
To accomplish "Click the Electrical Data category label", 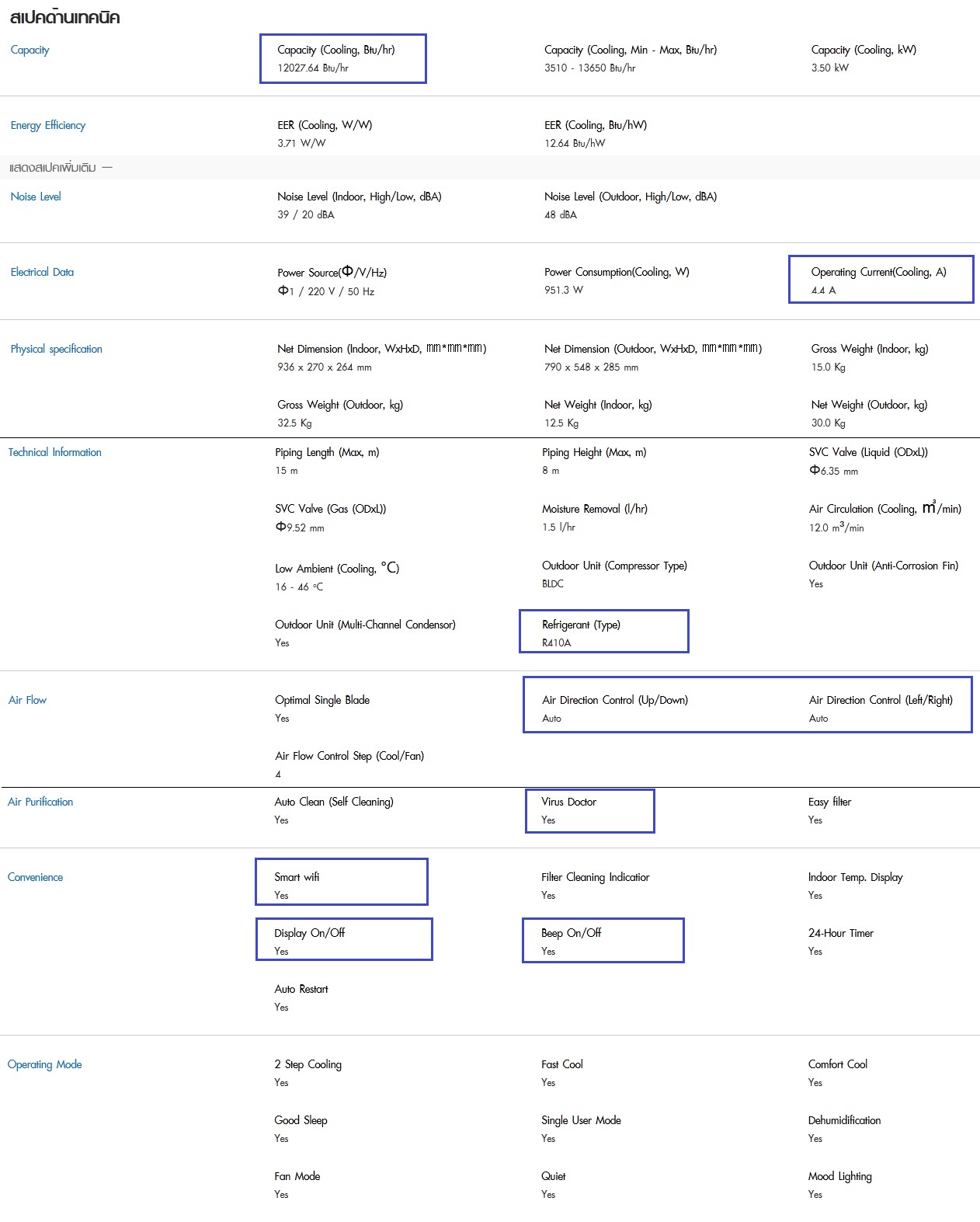I will click(x=42, y=272).
